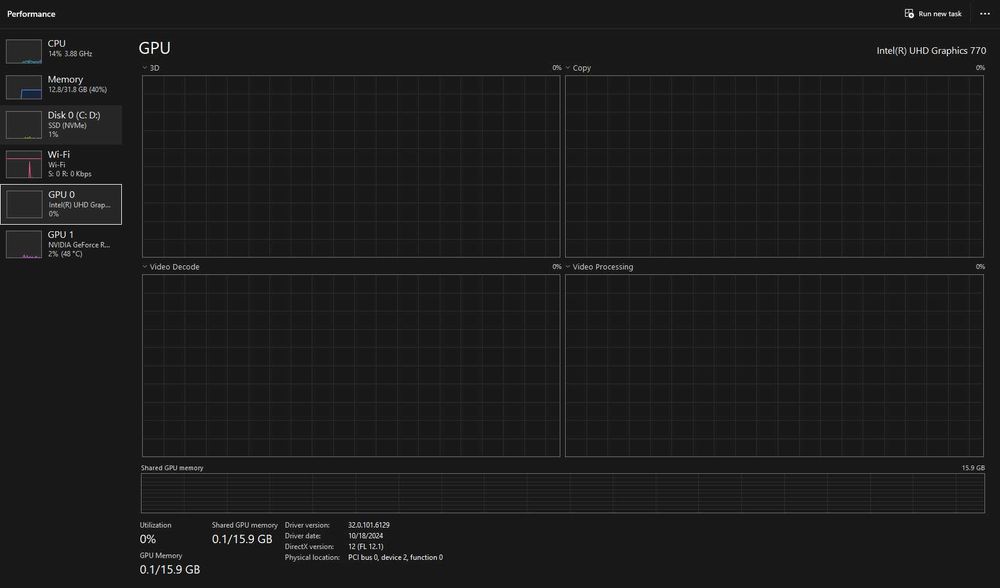
Task: Open the Copy engine graph dropdown
Action: tap(568, 68)
